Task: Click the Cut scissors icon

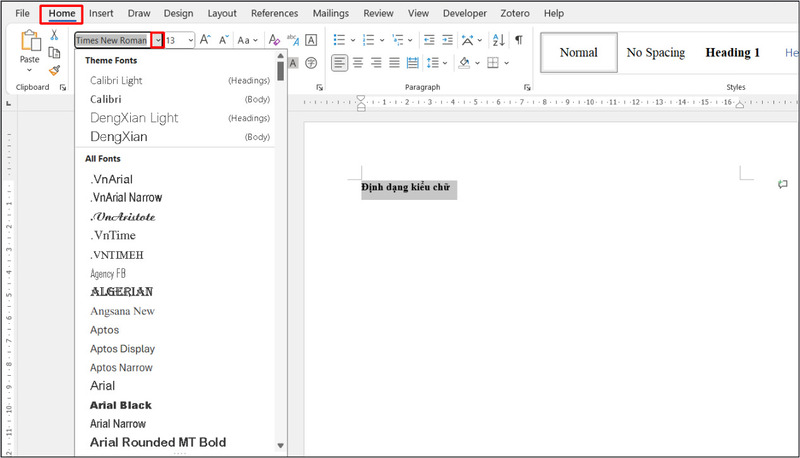Action: click(54, 35)
